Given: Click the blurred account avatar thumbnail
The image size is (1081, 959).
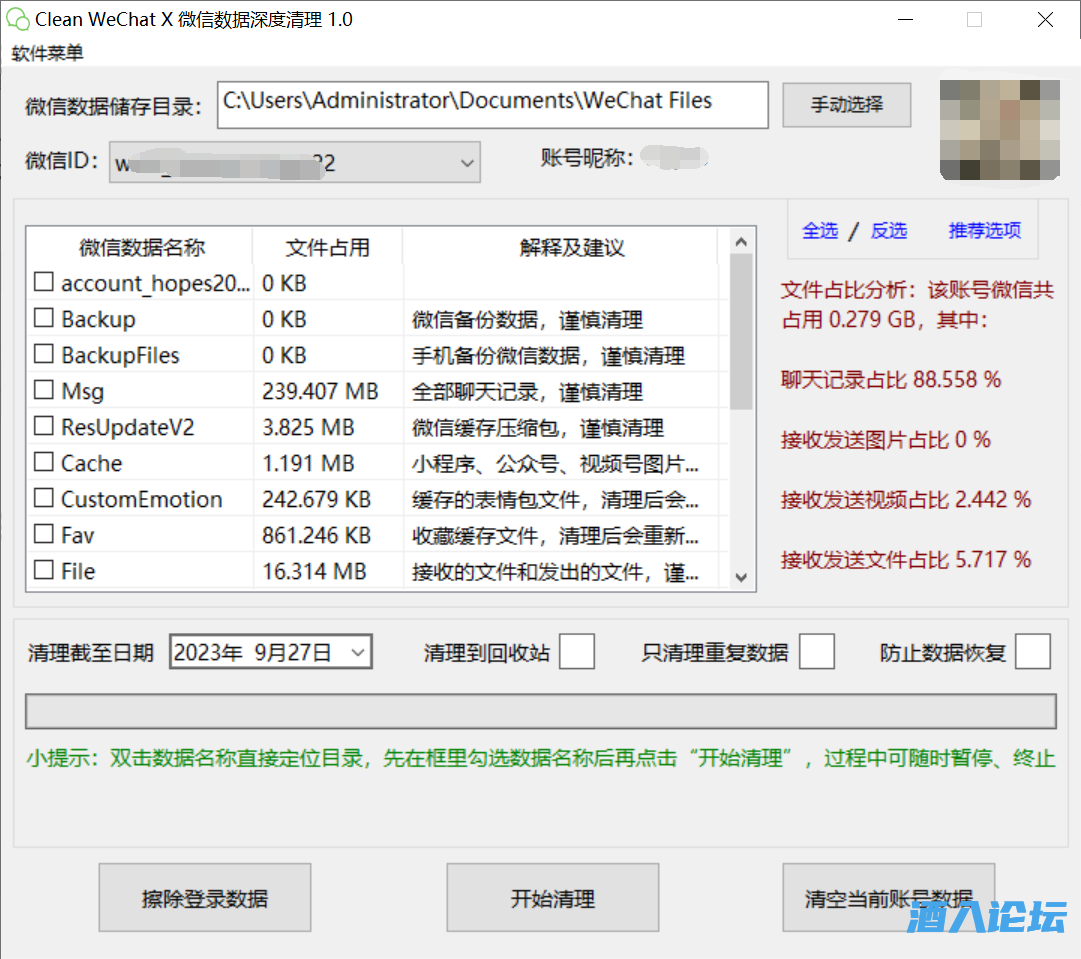Looking at the screenshot, I should tap(1000, 130).
